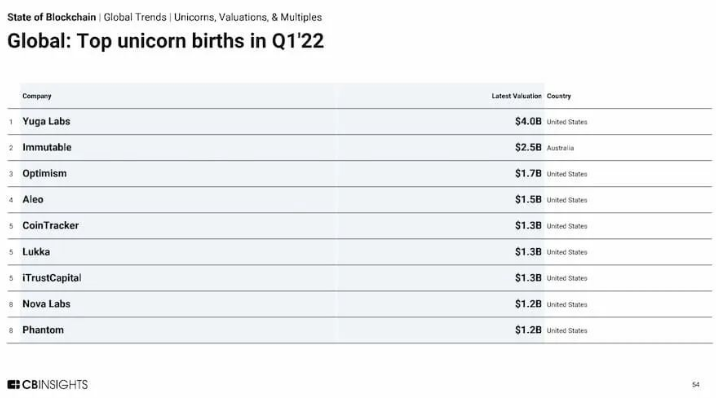Click the CB Insights logo icon
Image resolution: width=716 pixels, height=398 pixels.
click(x=13, y=385)
